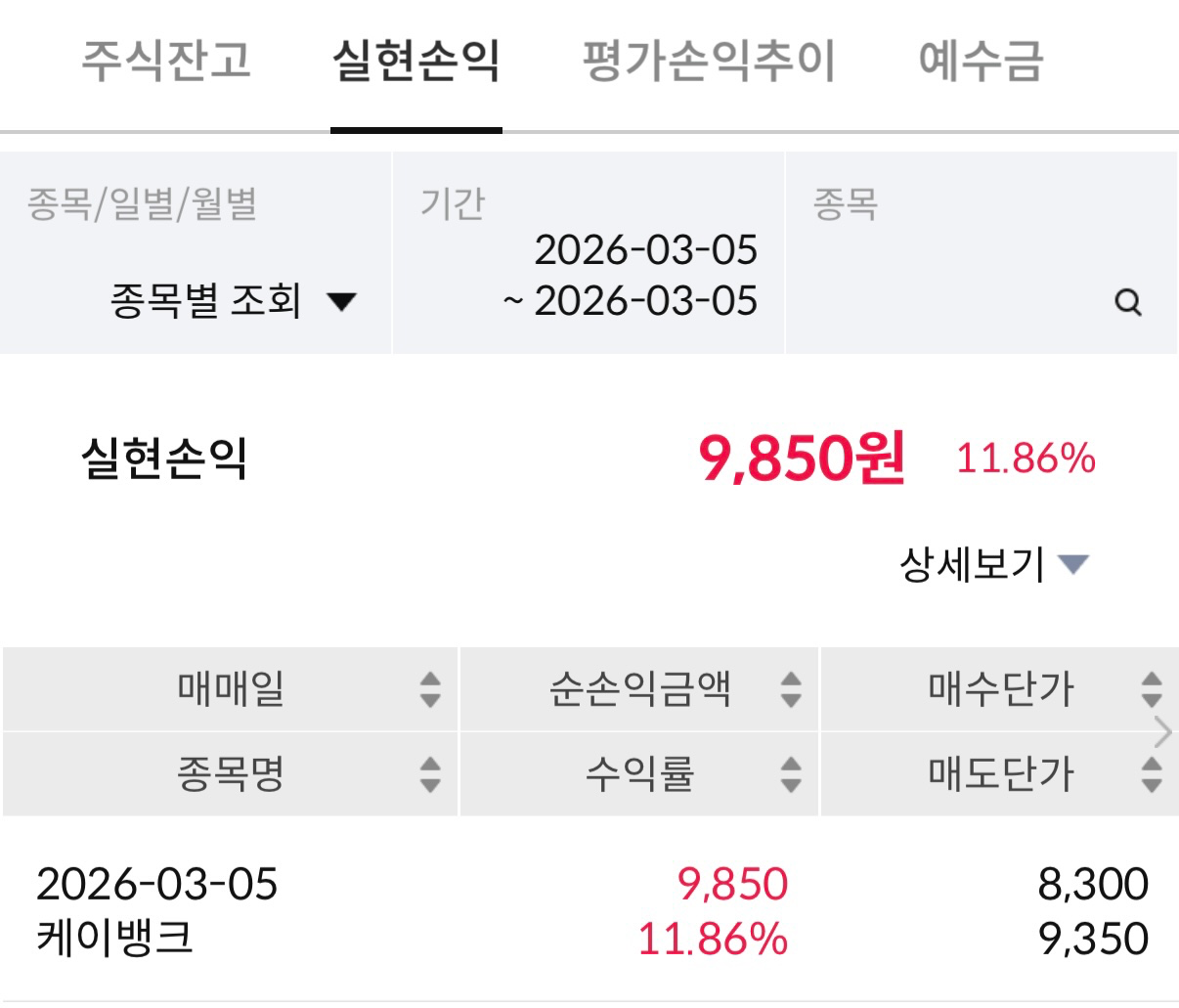Sort by 순손익금액 using its sort arrows
Viewport: 1179px width, 1008px height.
(791, 689)
